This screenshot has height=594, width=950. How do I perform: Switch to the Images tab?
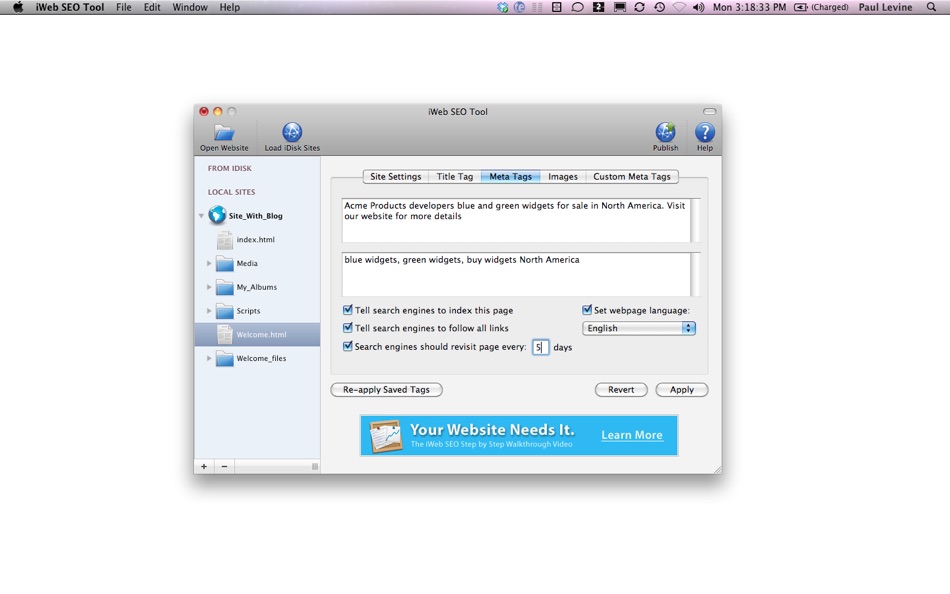563,176
